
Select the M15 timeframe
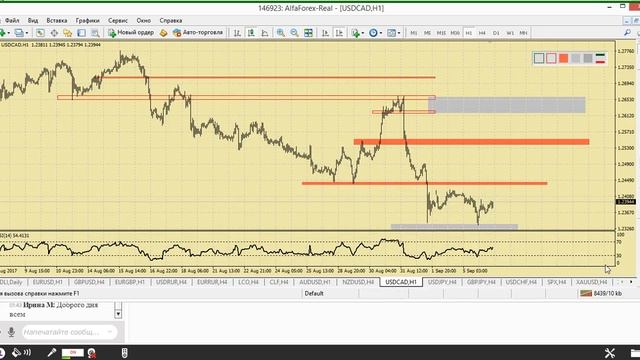coord(441,33)
